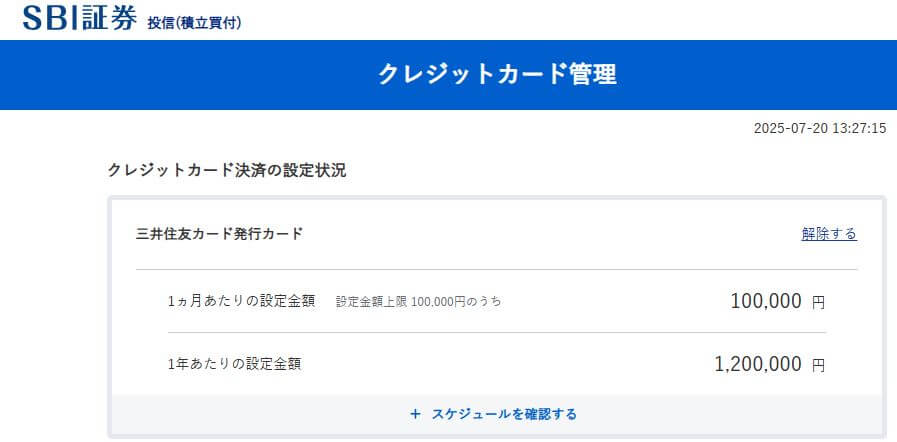Click the timestamp 2025-07-20 13:27:15

point(820,128)
